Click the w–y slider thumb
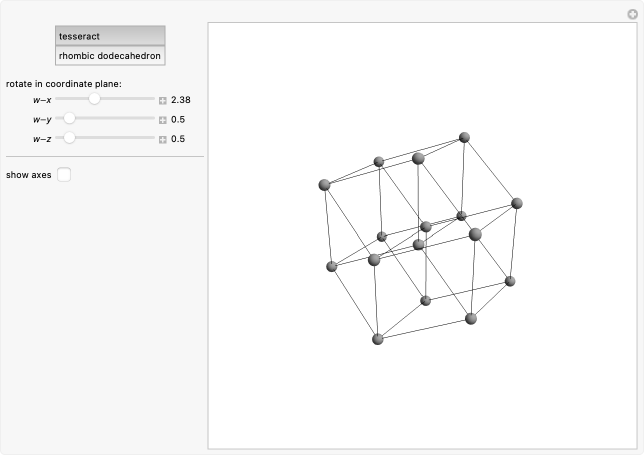Viewport: 644px width, 456px height. (69, 119)
